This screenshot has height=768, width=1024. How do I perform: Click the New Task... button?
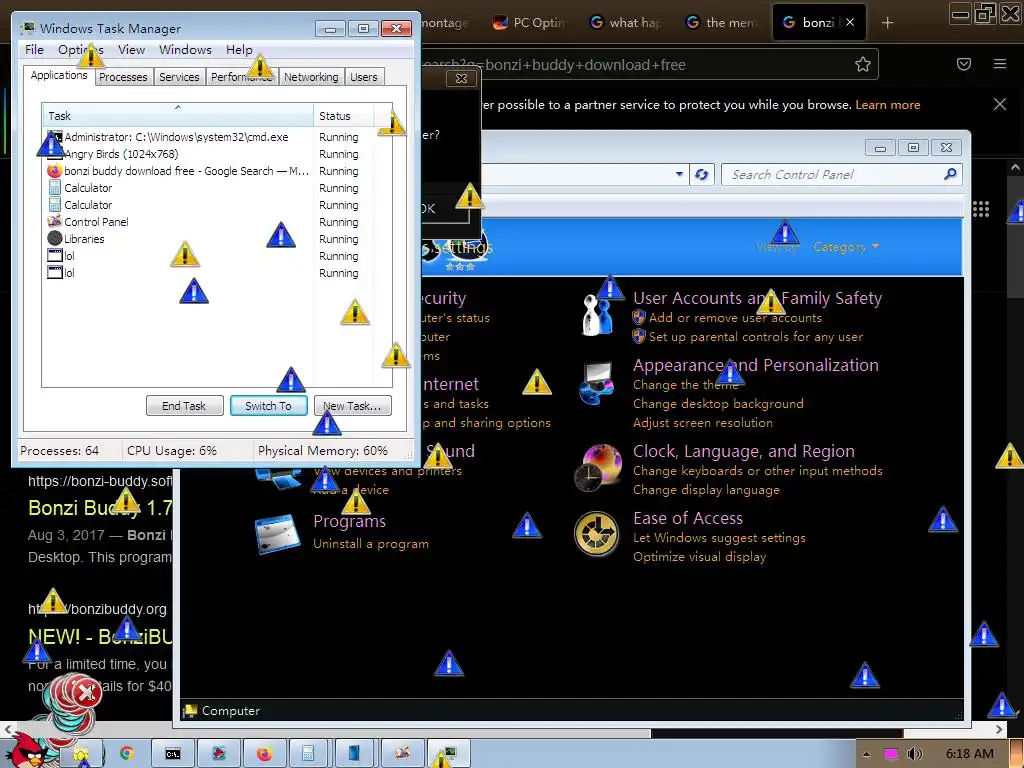point(353,406)
